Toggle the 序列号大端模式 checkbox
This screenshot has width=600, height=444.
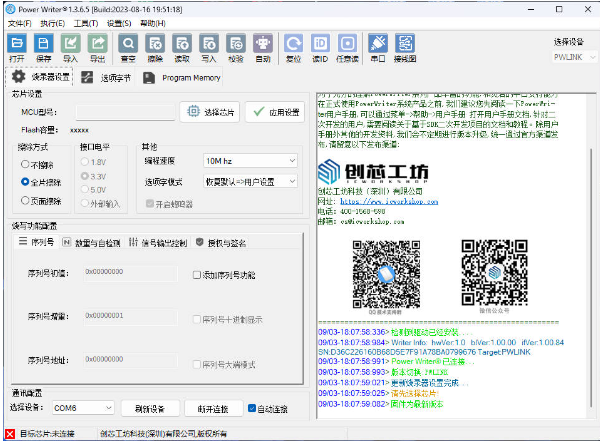(197, 364)
